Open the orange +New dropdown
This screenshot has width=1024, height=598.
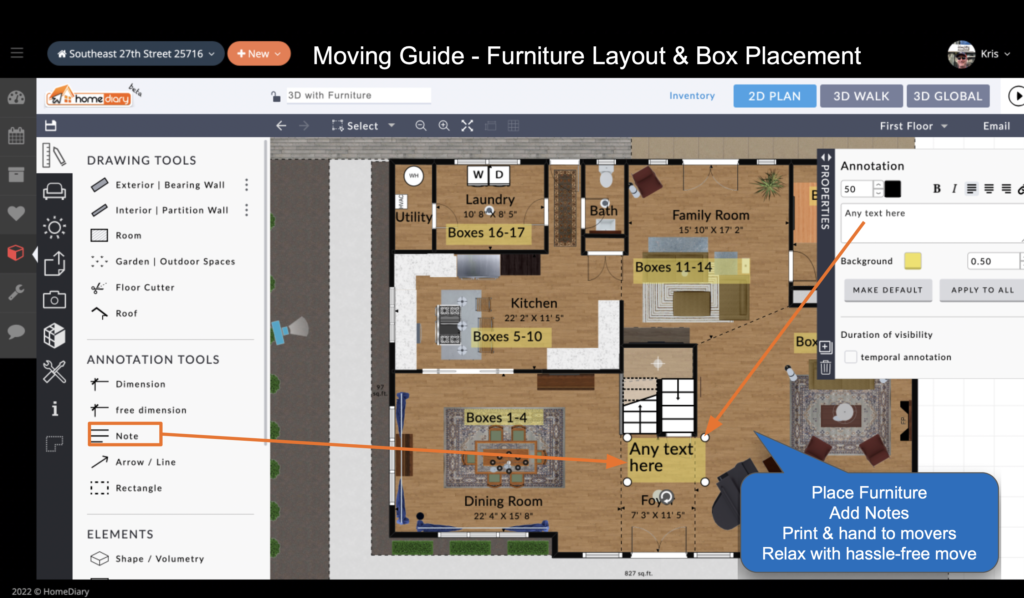(x=258, y=53)
